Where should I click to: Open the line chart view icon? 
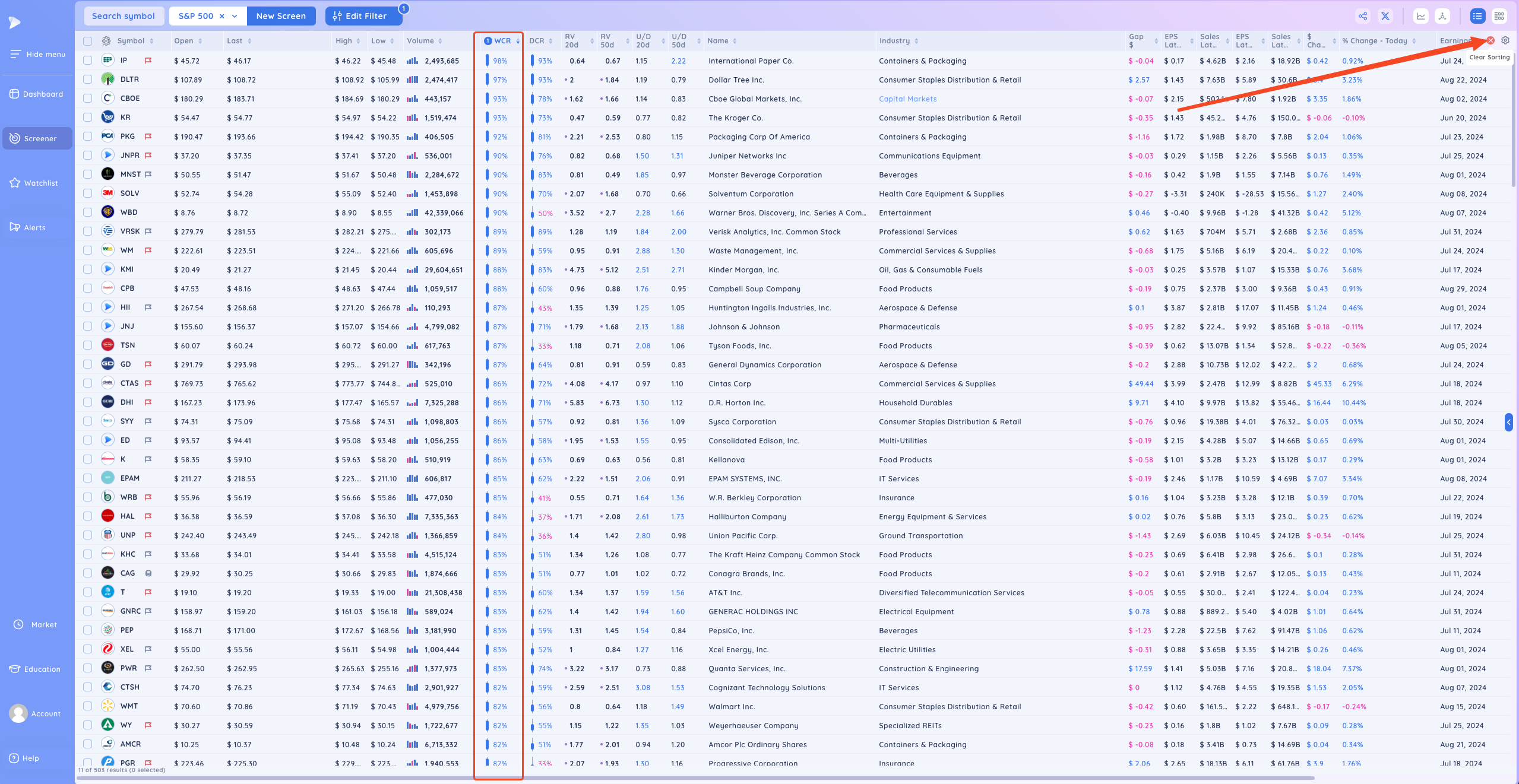[x=1421, y=16]
